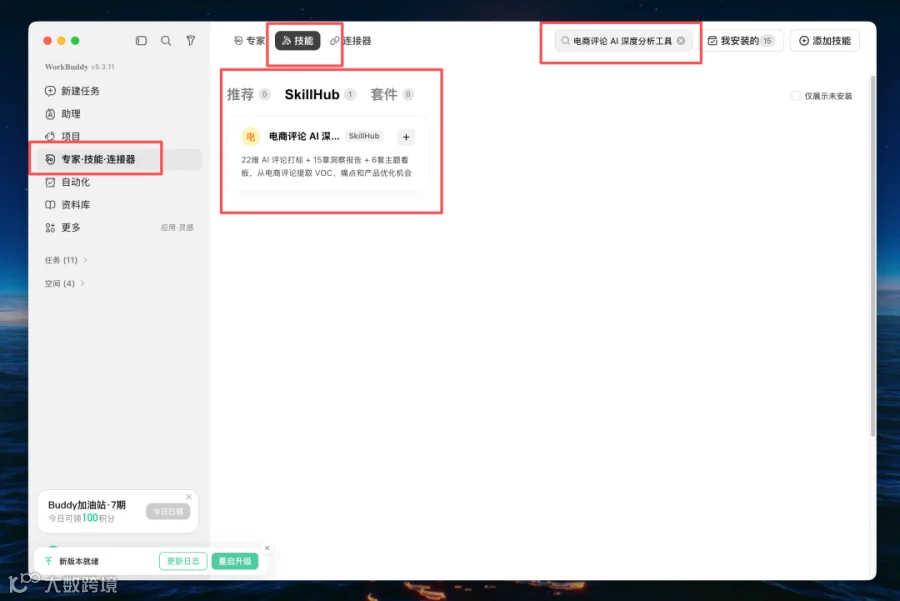Viewport: 900px width, 601px height.
Task: Click Buddy加油站·7期 title
Action: click(x=87, y=505)
